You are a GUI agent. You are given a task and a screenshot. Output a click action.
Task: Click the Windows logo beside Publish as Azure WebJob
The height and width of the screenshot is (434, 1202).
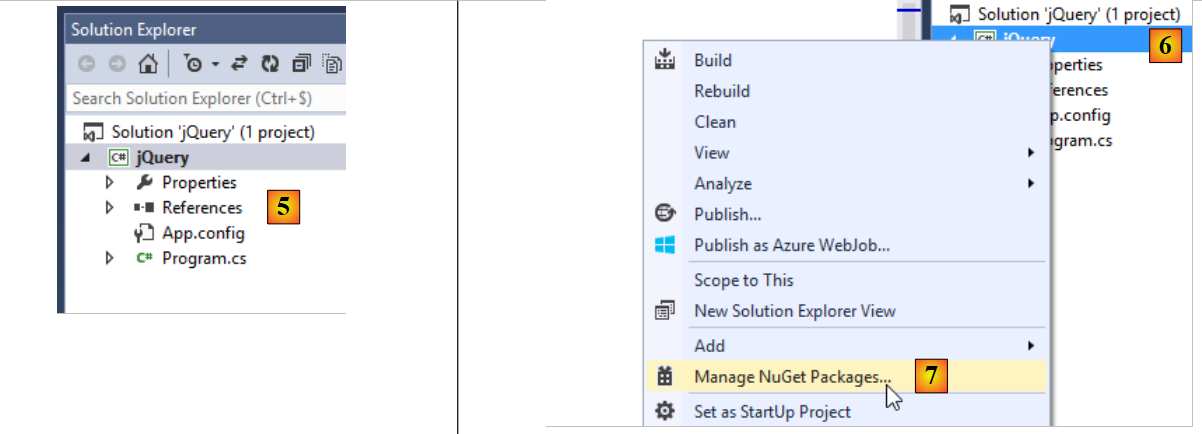point(665,244)
